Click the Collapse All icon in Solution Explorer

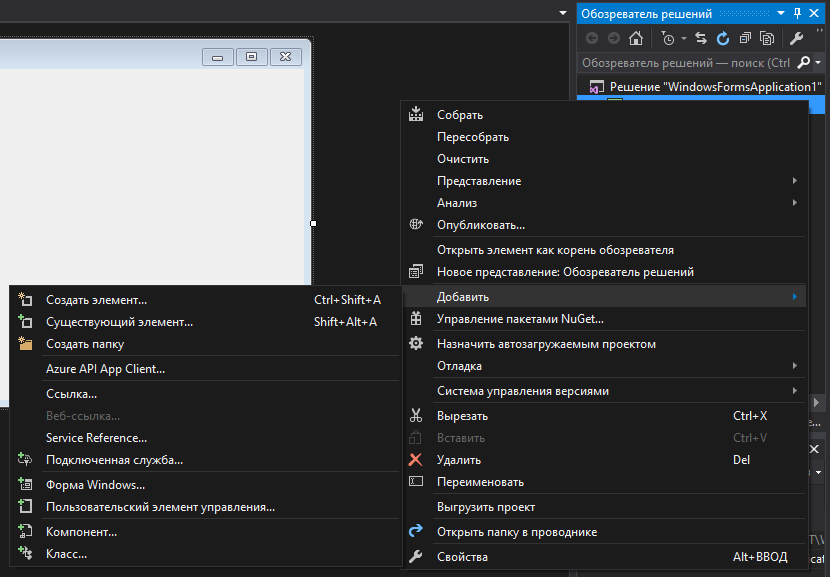coord(745,38)
